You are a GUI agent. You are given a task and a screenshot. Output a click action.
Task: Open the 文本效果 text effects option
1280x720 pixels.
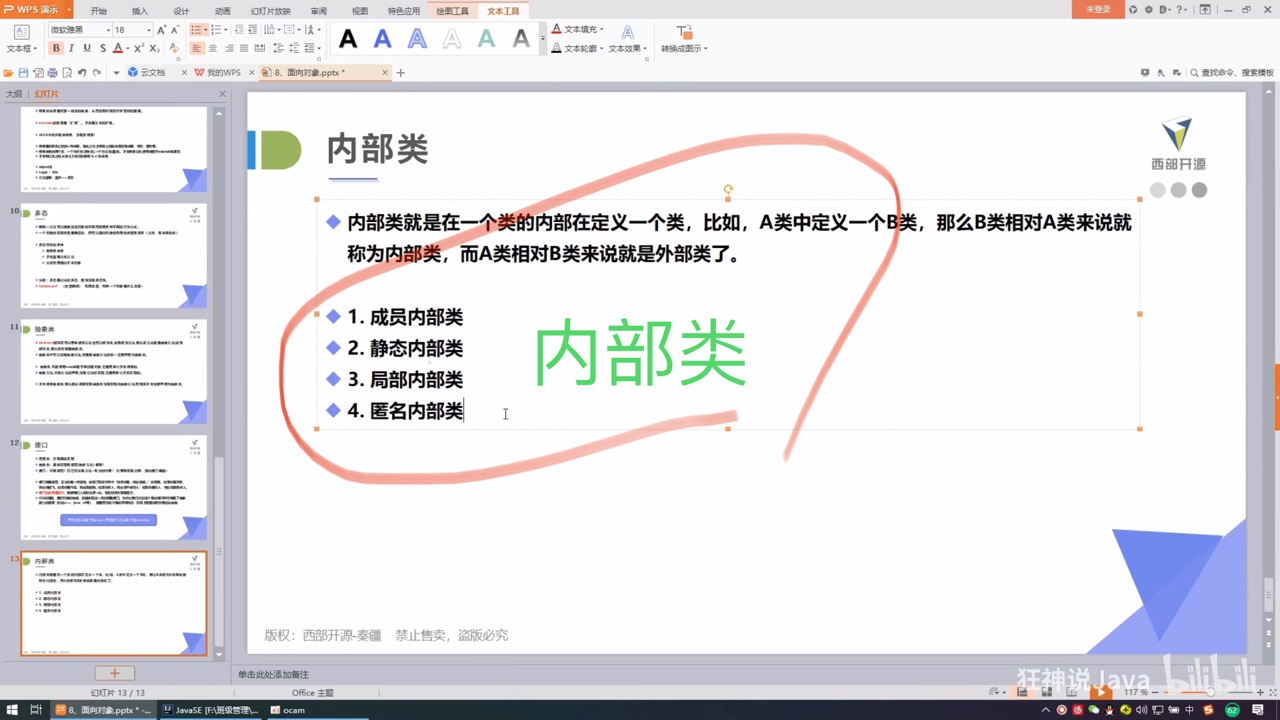627,48
